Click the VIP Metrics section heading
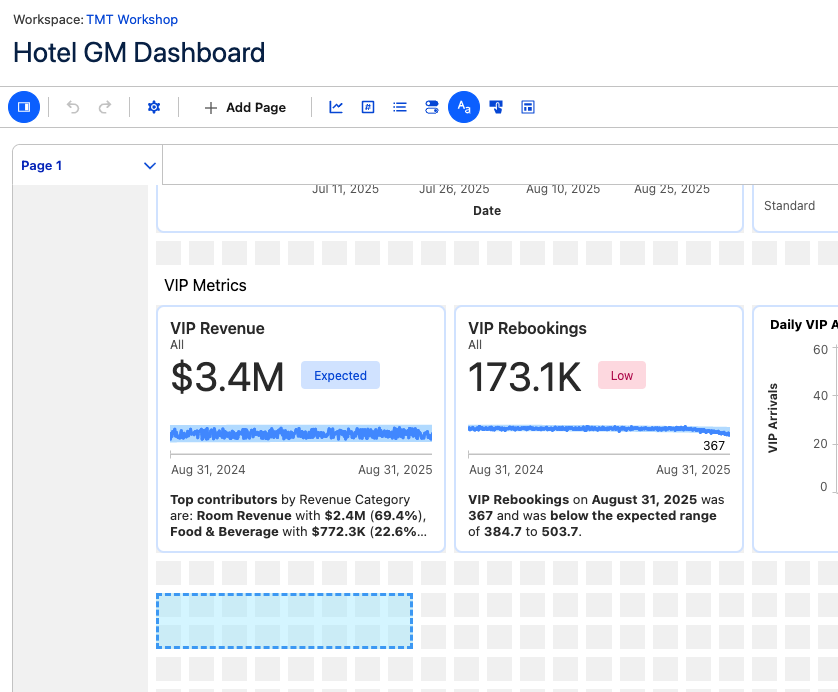 click(205, 286)
